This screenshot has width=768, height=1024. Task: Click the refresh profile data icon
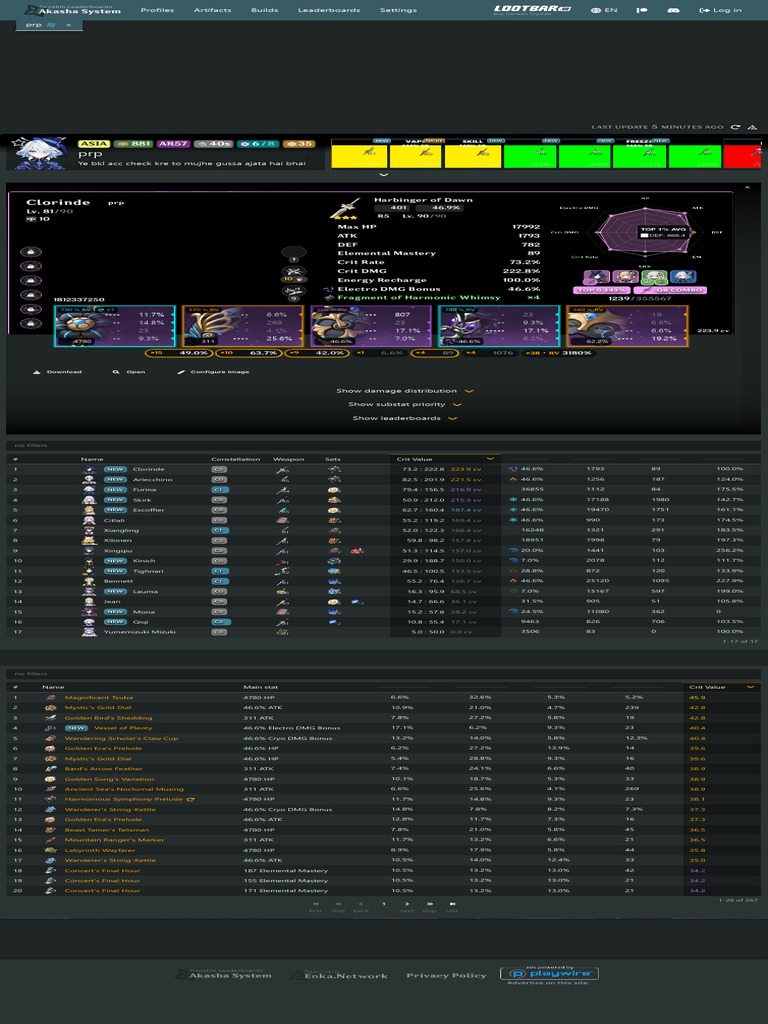(735, 127)
